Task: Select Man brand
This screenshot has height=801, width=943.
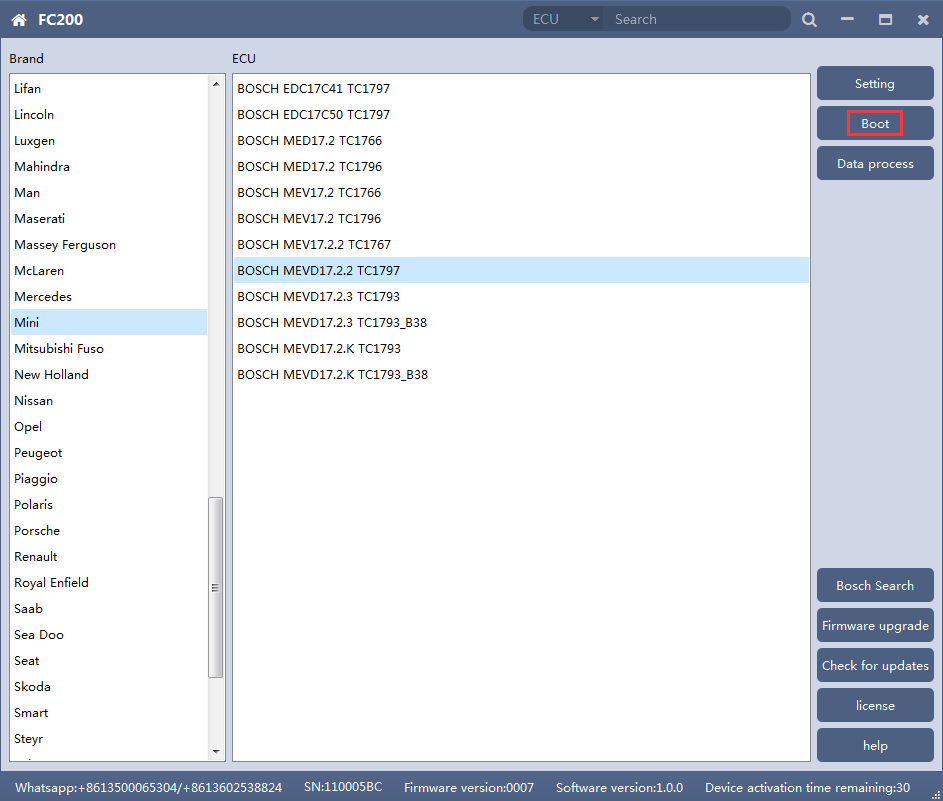Action: pyautogui.click(x=109, y=192)
